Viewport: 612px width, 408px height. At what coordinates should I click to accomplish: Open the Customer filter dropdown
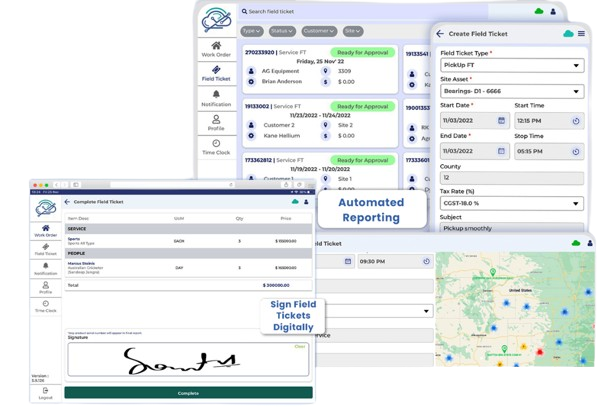[x=319, y=31]
